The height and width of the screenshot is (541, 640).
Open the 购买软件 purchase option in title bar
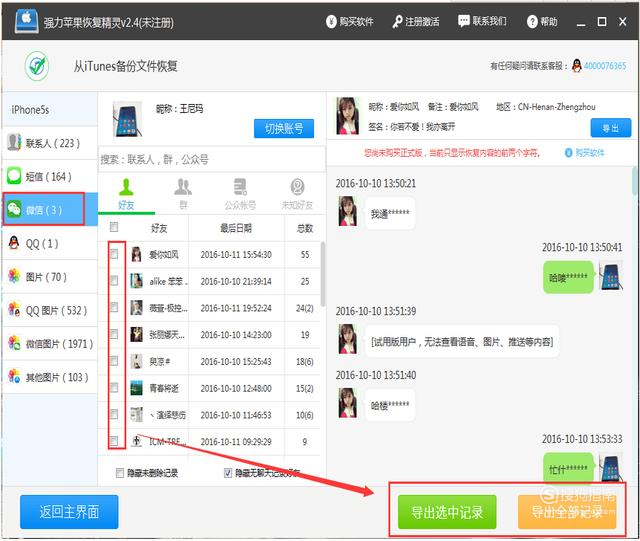tap(349, 22)
